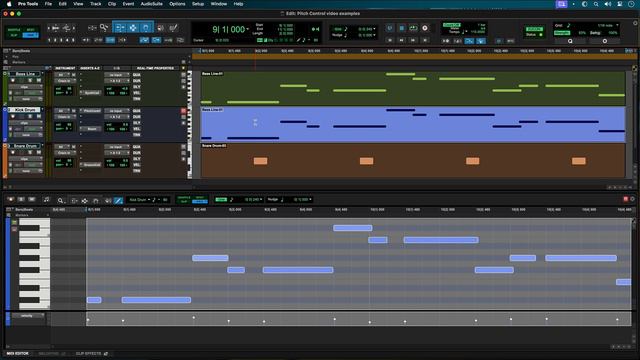Open the Track menu
Screen dimensions: 640x360
point(96,4)
